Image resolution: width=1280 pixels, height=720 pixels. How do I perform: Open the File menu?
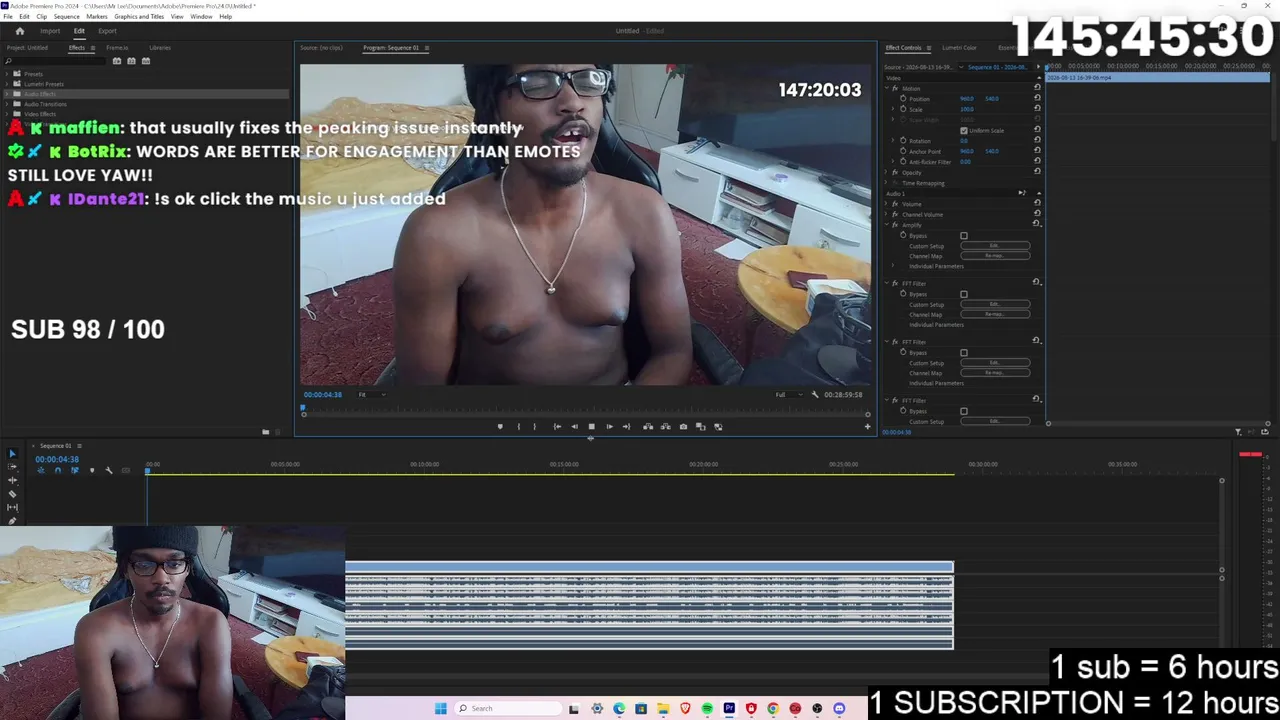tap(8, 17)
